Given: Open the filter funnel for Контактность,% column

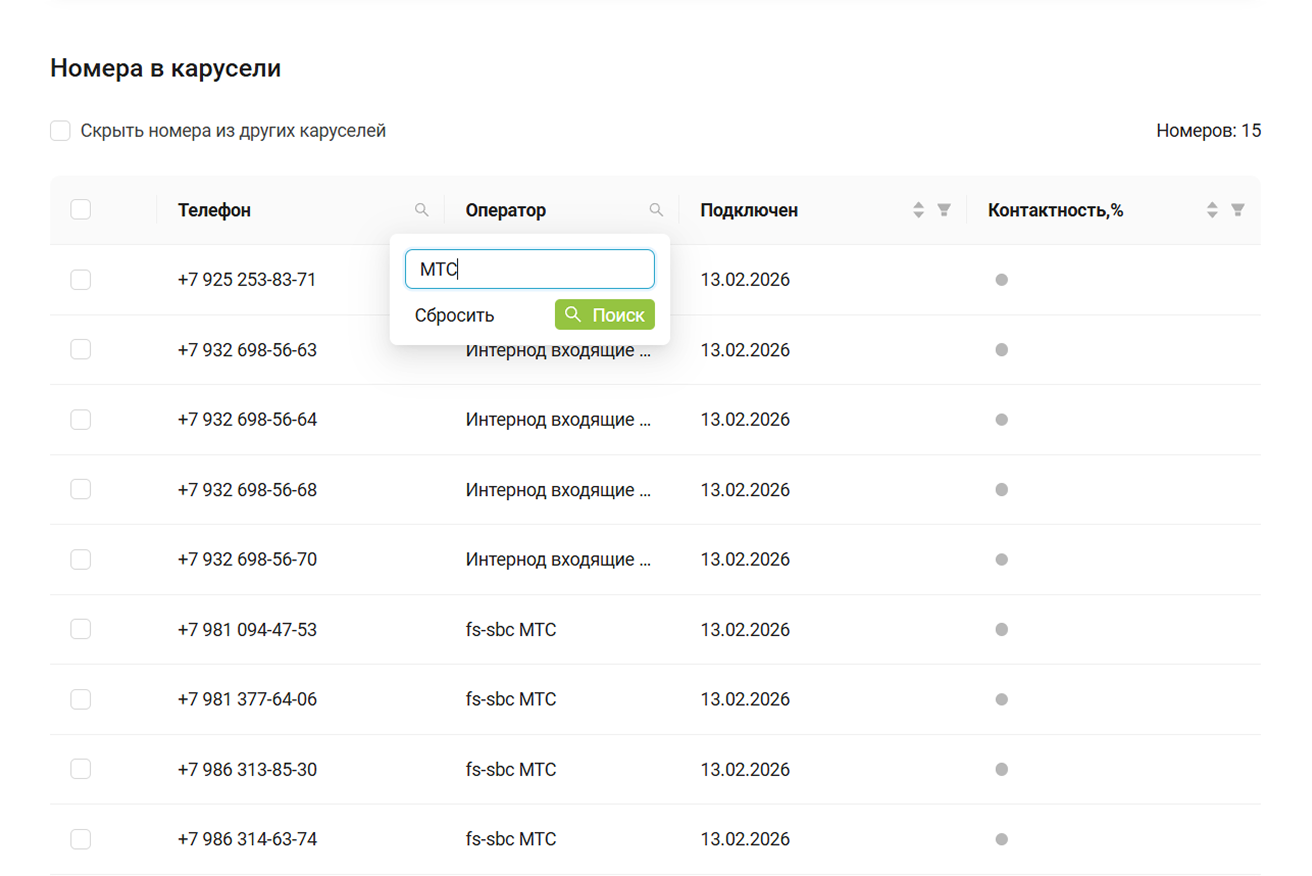Looking at the screenshot, I should [1238, 210].
